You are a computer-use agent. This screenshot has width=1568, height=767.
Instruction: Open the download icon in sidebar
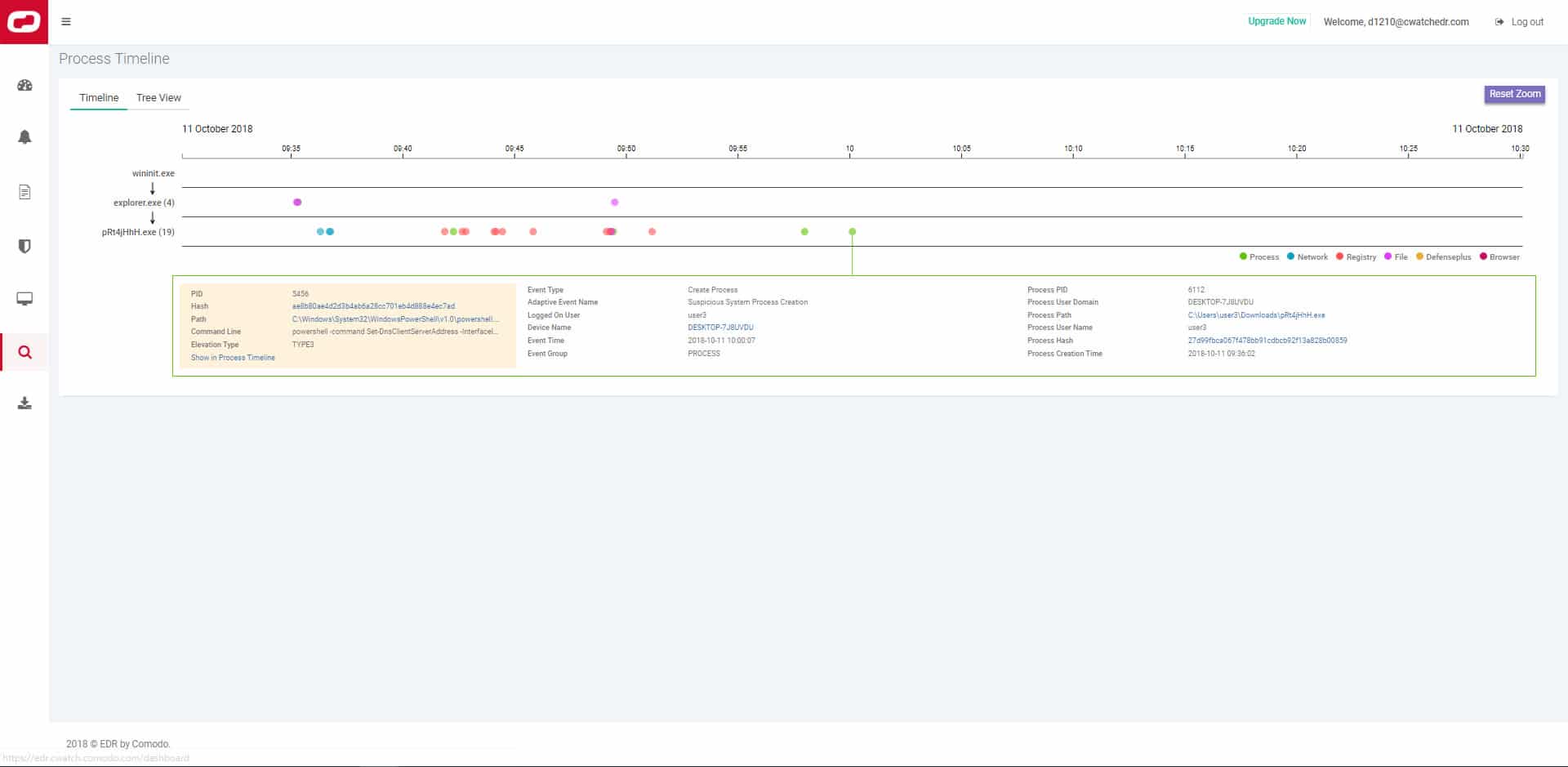click(x=24, y=404)
